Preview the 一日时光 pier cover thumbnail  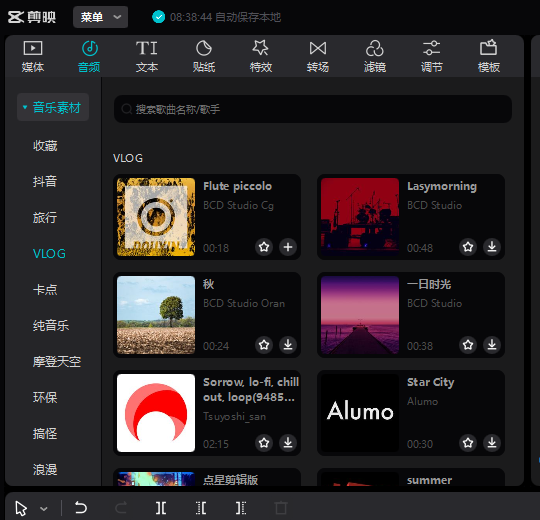coord(360,315)
